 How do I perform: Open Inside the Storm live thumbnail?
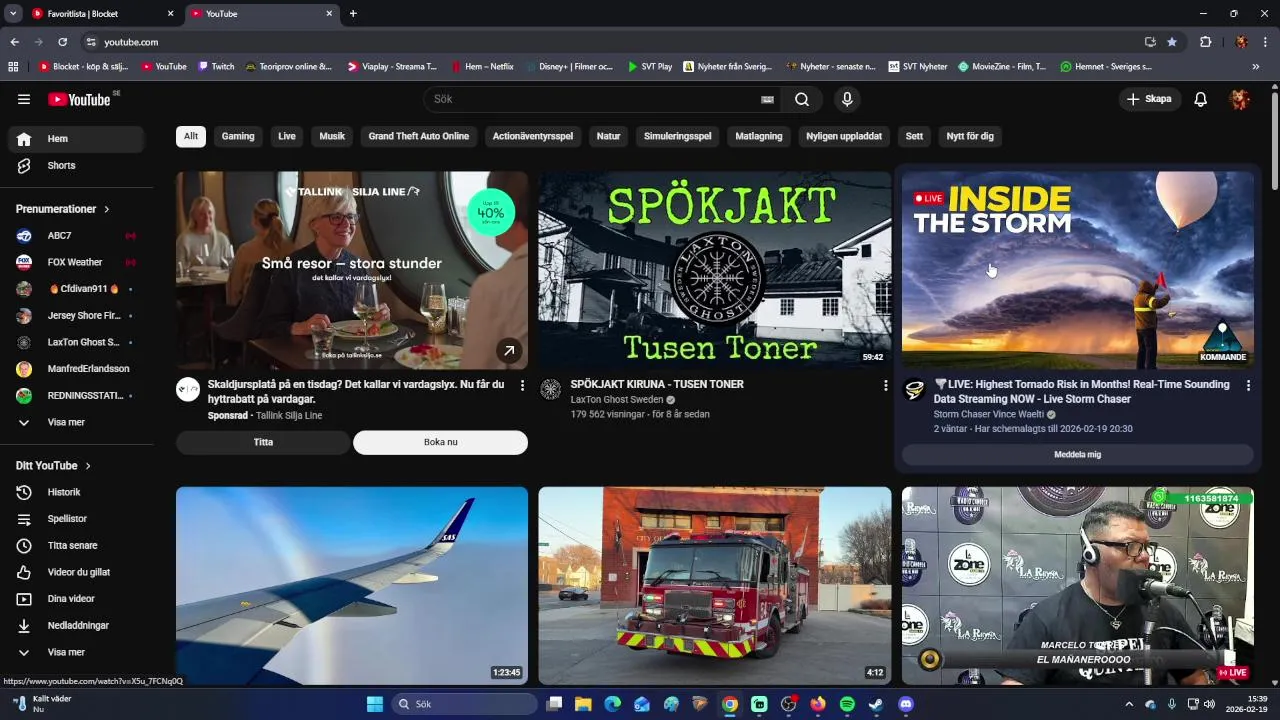tap(1077, 270)
